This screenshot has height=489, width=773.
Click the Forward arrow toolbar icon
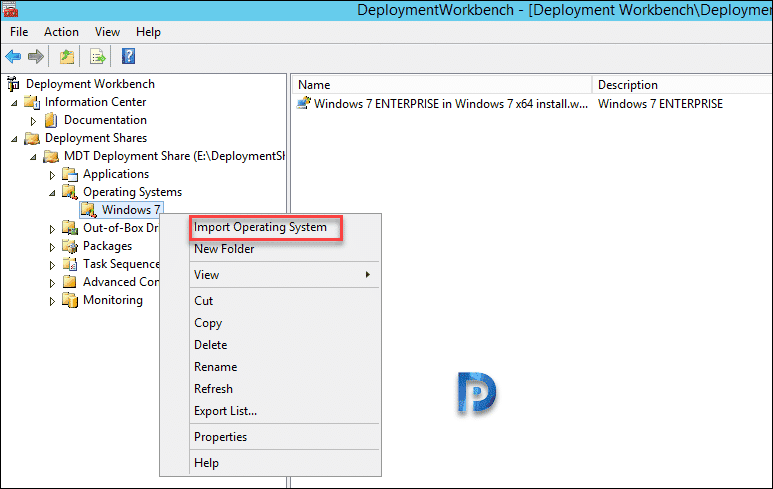(35, 57)
